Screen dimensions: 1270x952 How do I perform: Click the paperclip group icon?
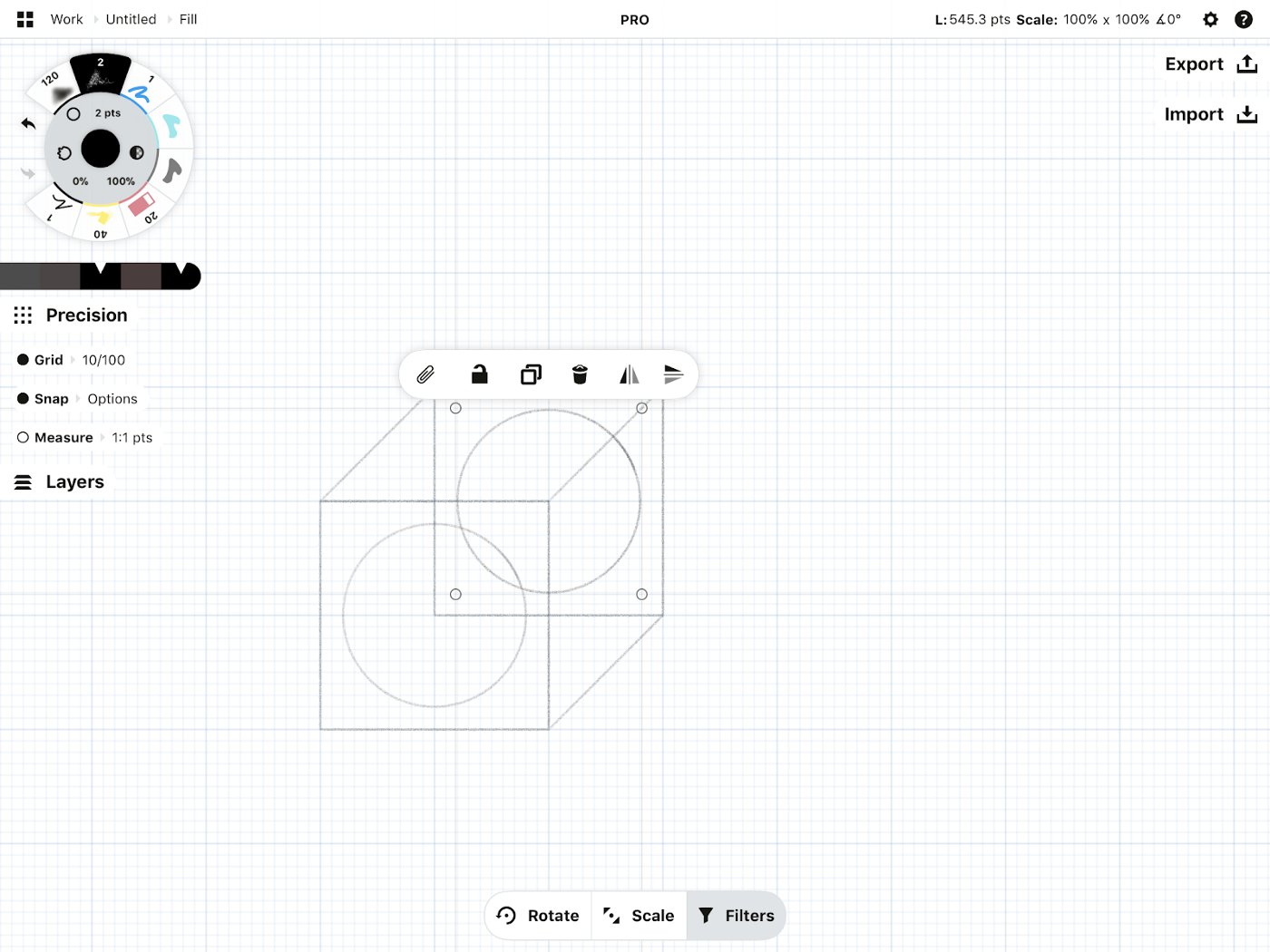coord(425,374)
